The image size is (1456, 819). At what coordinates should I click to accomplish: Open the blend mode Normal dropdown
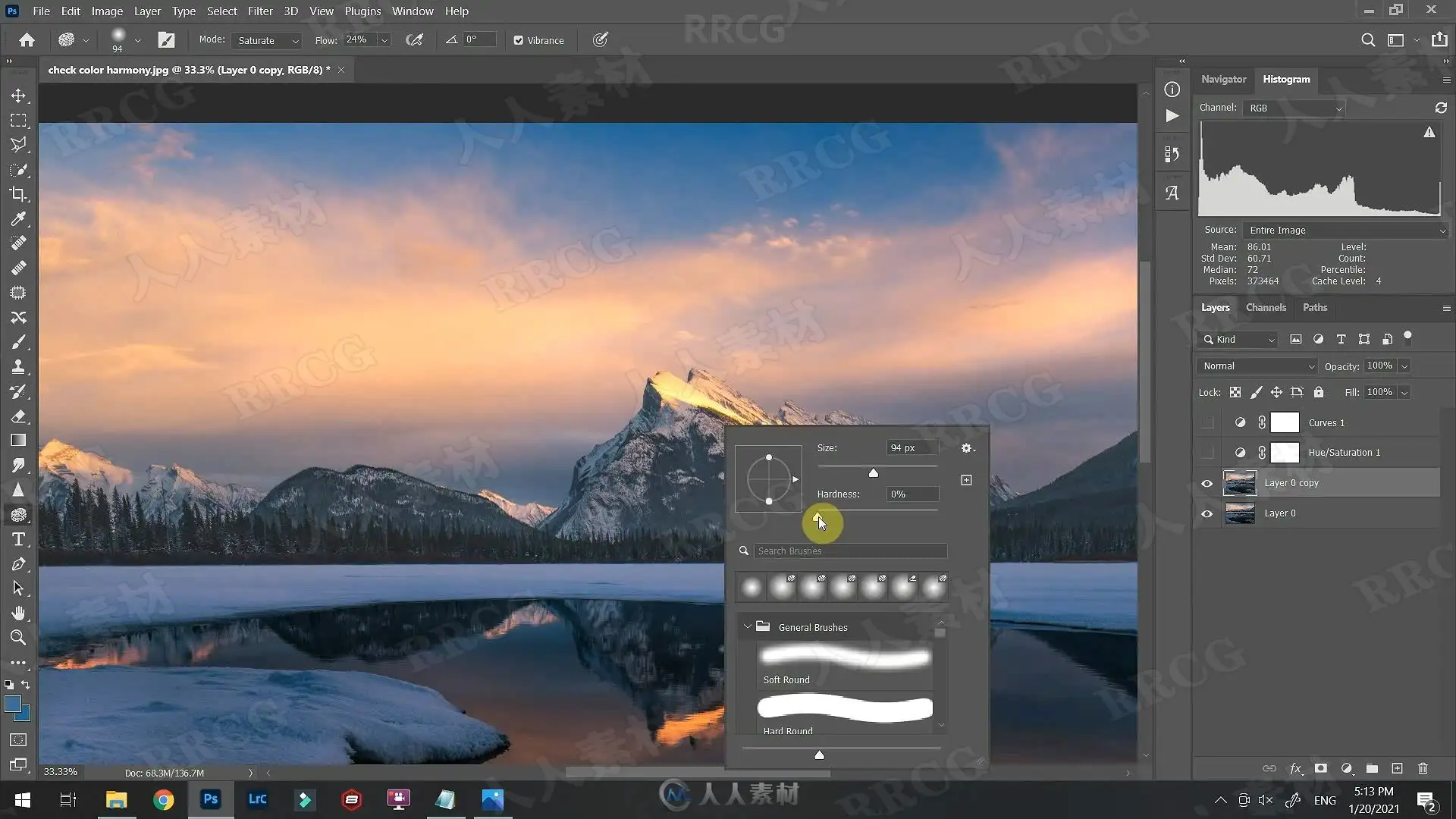1257,366
